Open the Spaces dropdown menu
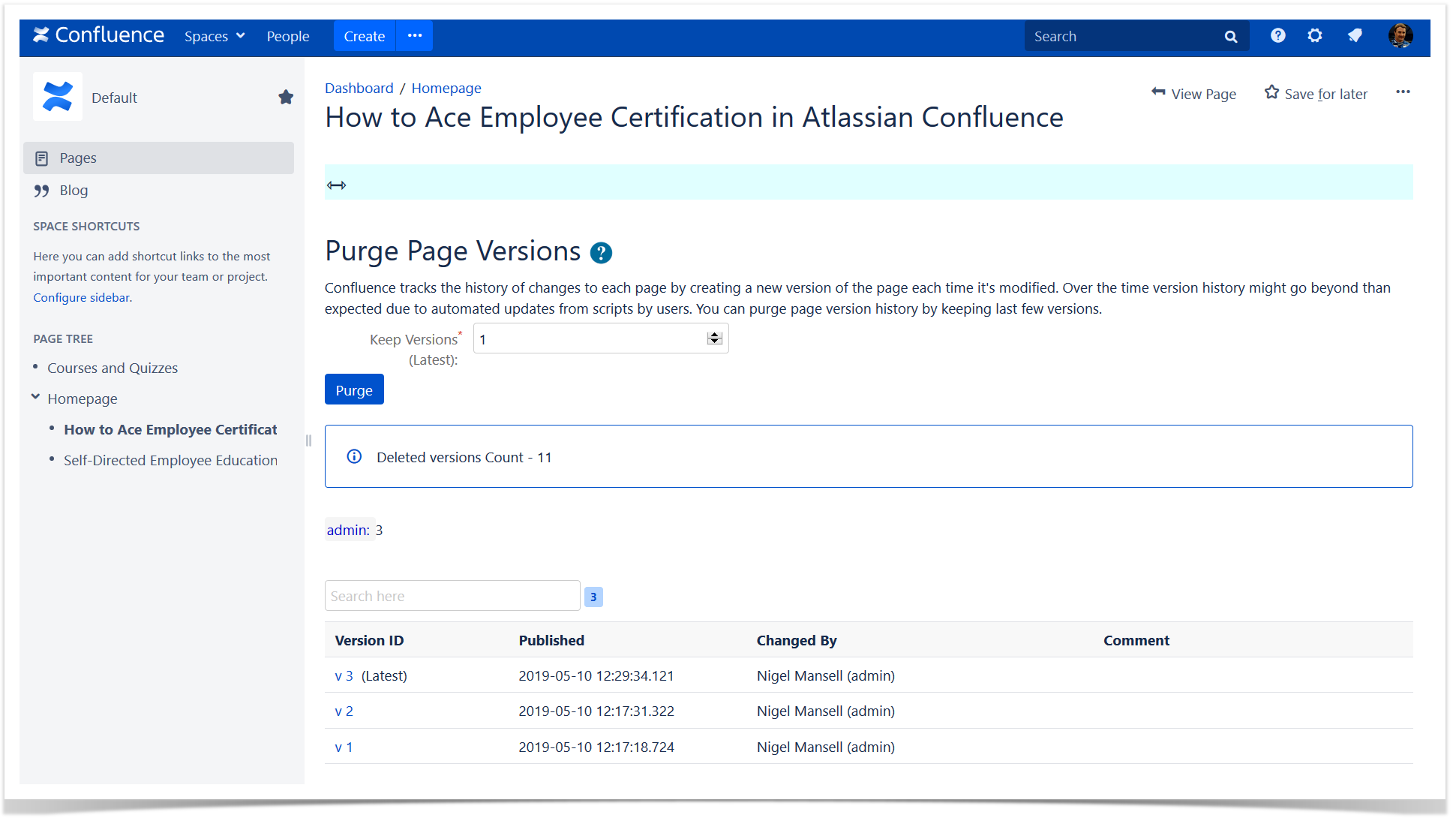1456x821 pixels. (x=215, y=36)
